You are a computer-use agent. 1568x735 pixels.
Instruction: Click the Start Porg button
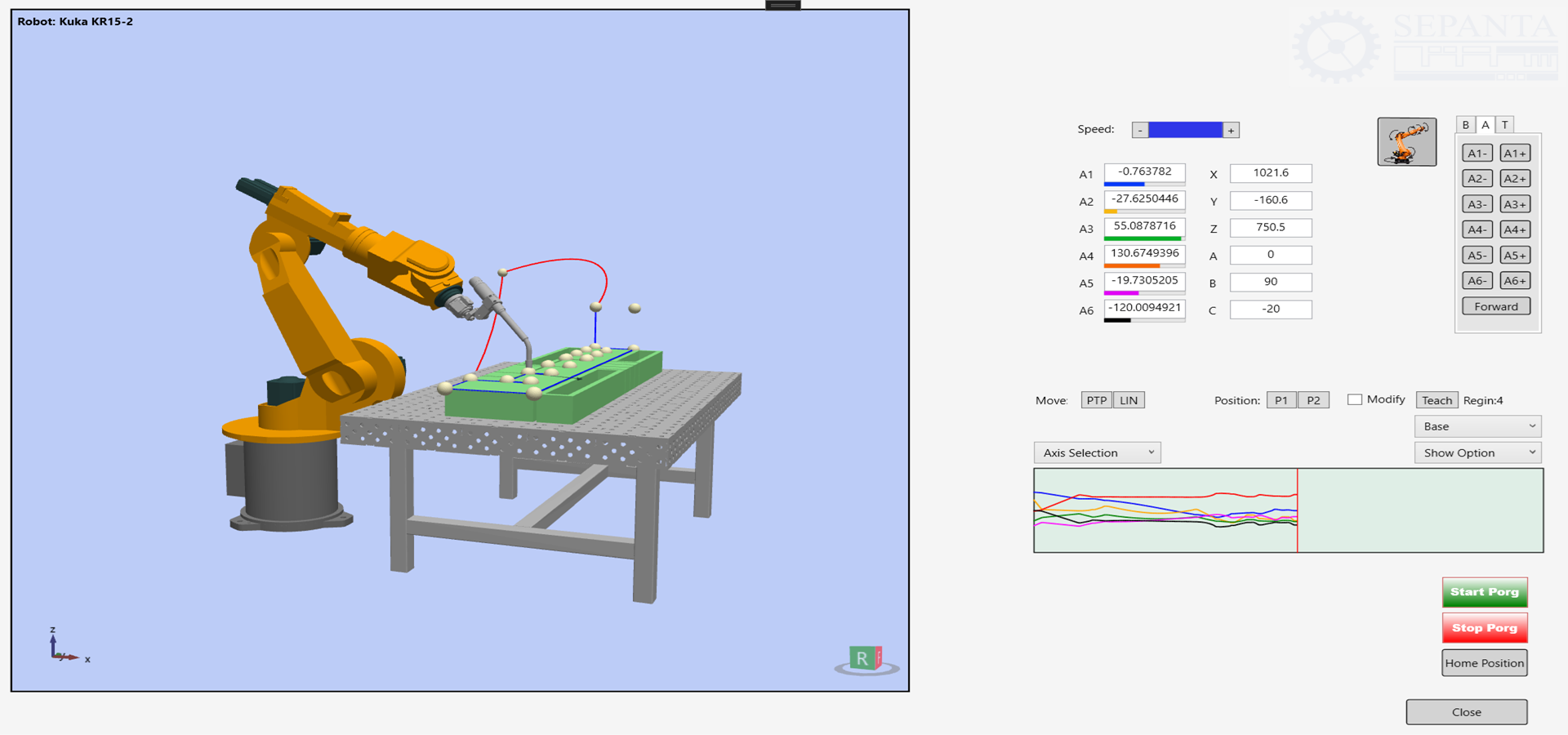[1484, 592]
